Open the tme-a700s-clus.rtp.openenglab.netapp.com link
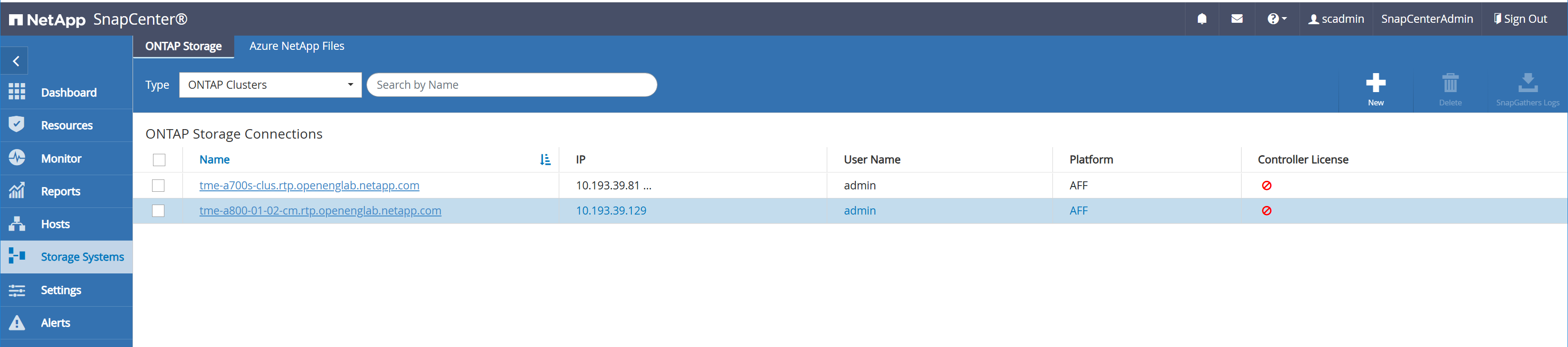This screenshot has width=1568, height=347. (309, 185)
